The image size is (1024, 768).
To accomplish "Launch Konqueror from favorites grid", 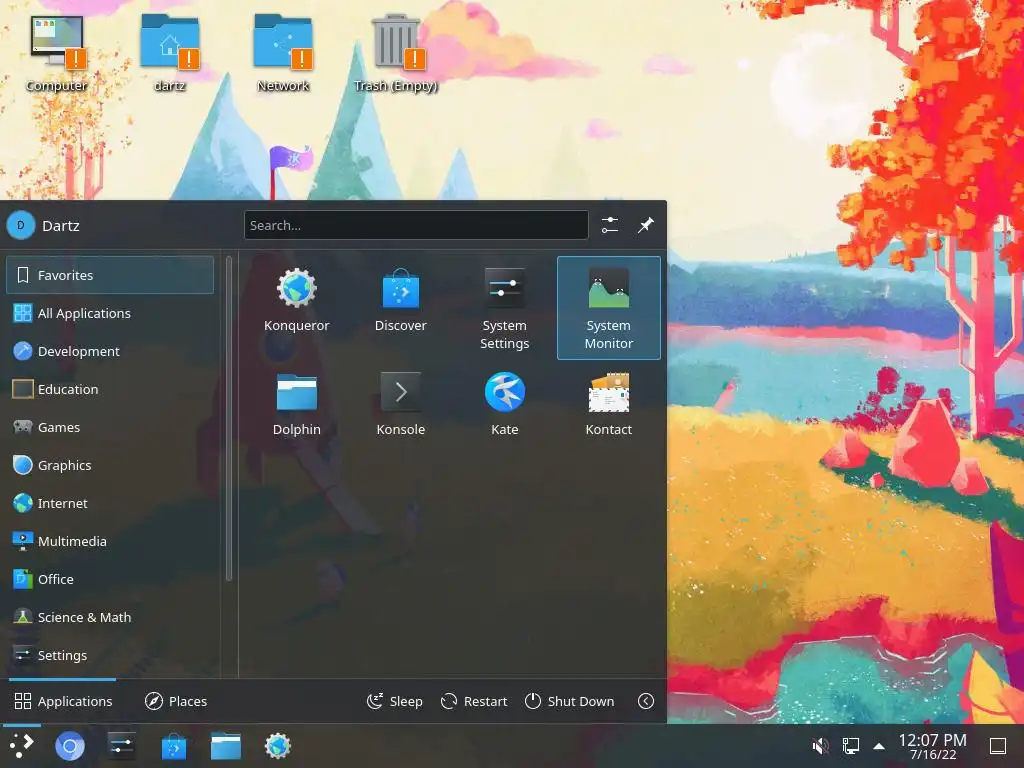I will [296, 300].
